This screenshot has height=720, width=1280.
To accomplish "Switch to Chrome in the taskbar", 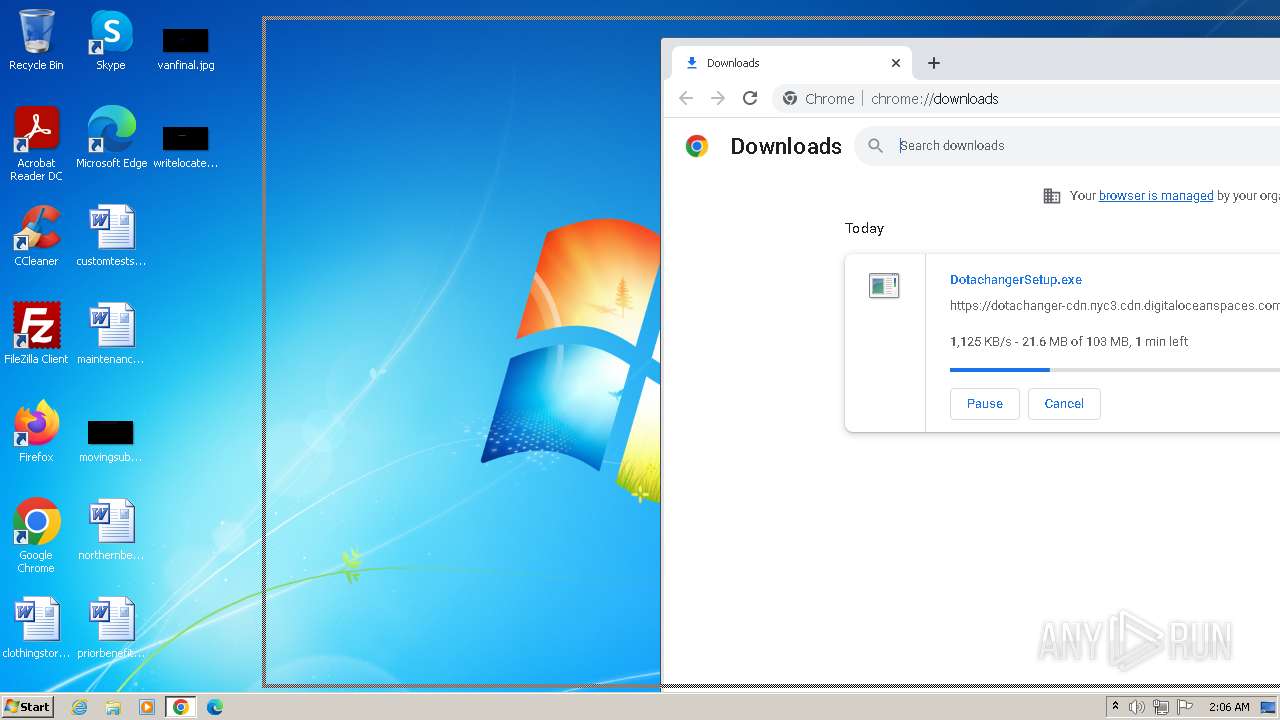I will pyautogui.click(x=181, y=707).
